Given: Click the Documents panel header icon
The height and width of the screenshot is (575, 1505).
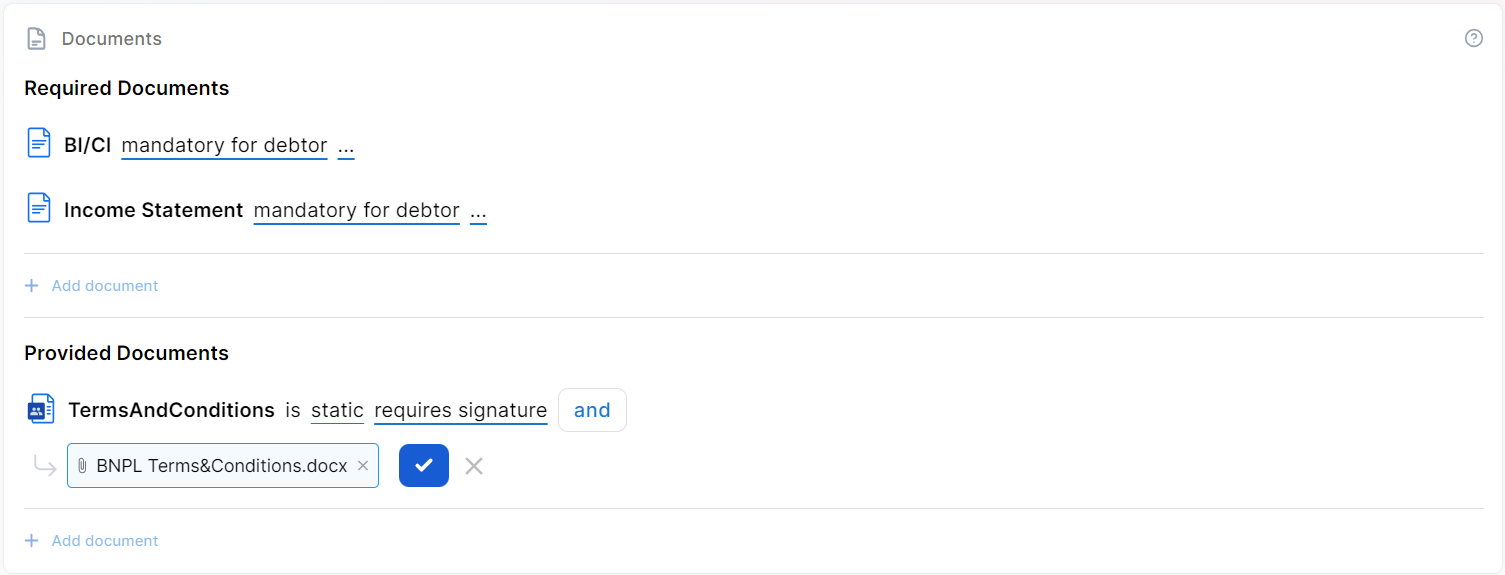Looking at the screenshot, I should tap(36, 39).
